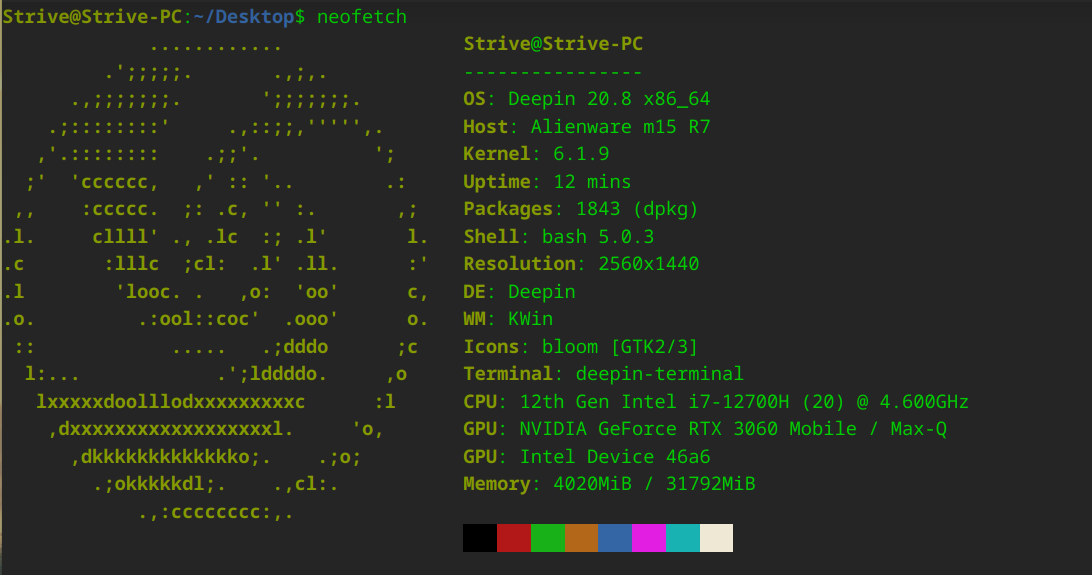Viewport: 1092px width, 575px height.
Task: Click the 'Host' label
Action: pyautogui.click(x=485, y=127)
